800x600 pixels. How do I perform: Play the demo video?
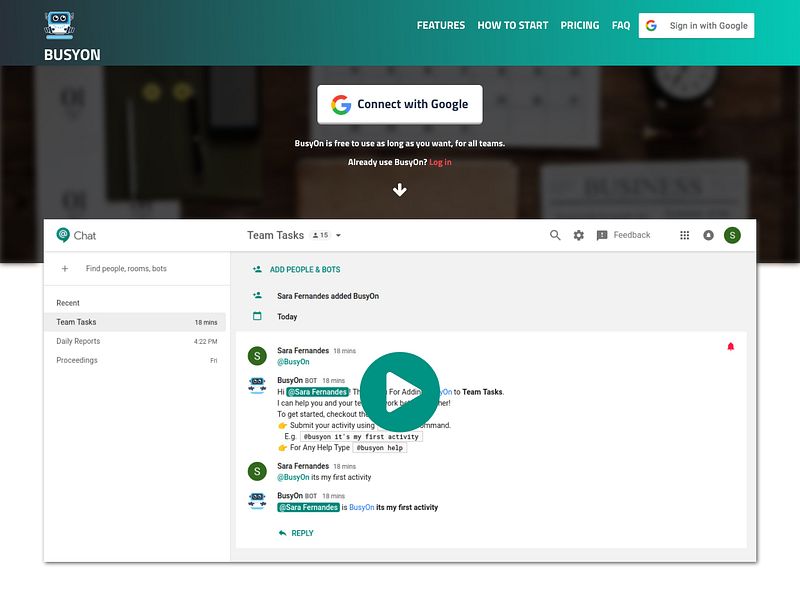click(x=399, y=392)
